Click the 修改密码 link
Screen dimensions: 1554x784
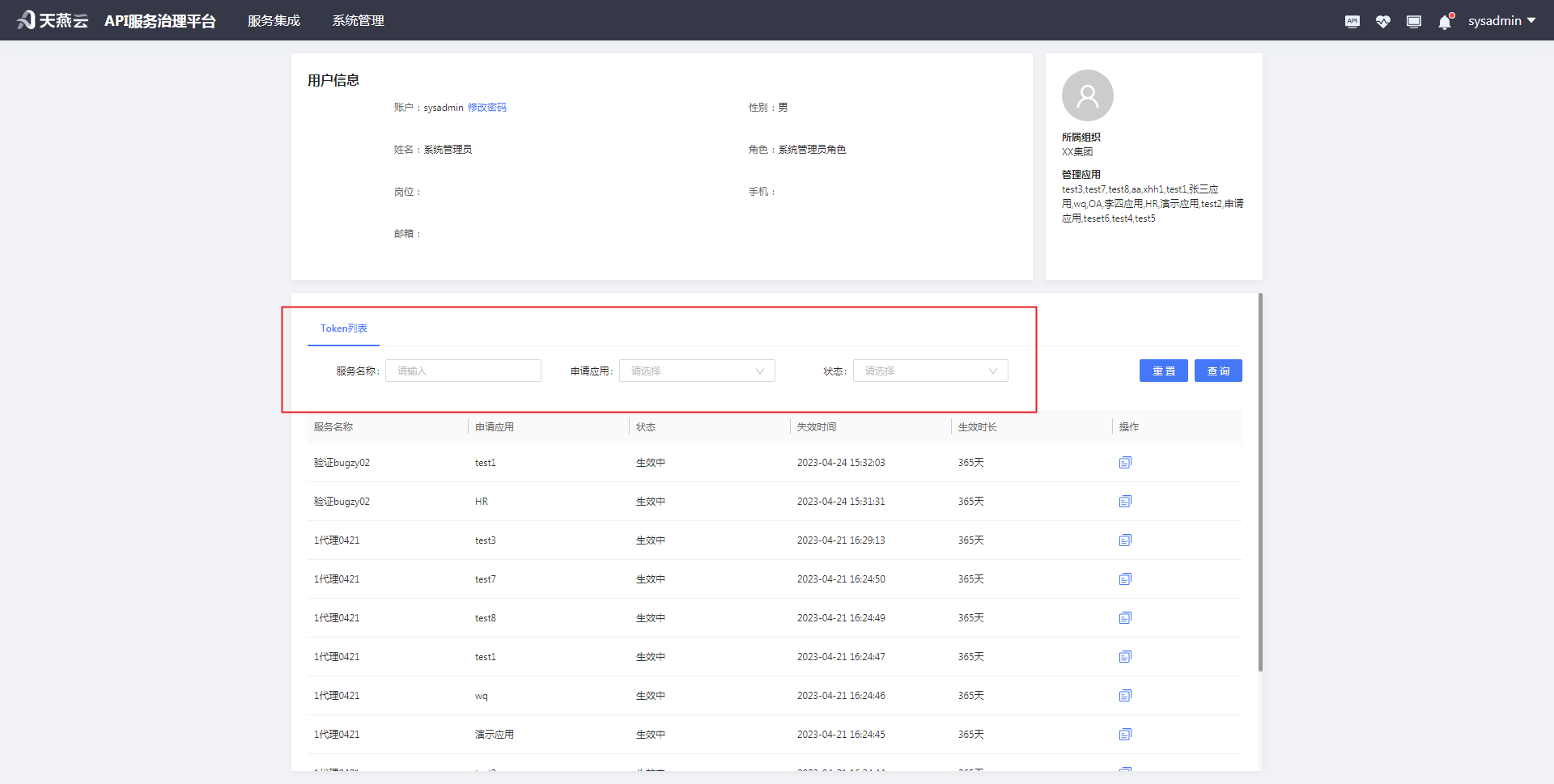coord(486,106)
